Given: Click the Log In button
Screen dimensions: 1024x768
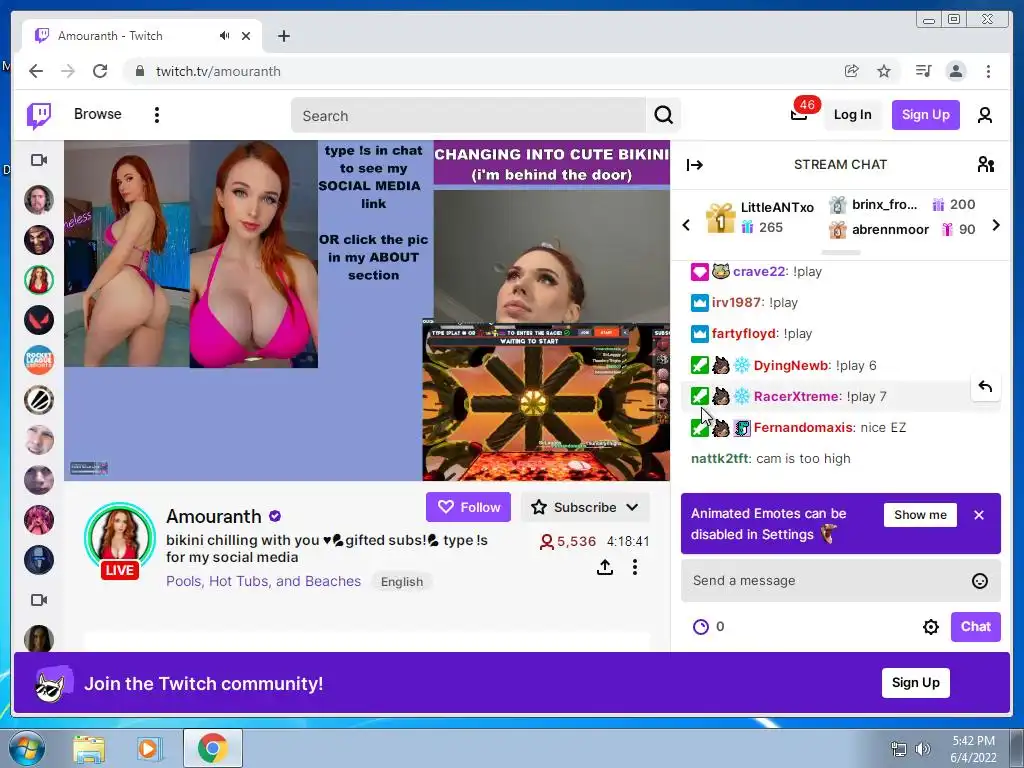Looking at the screenshot, I should pos(852,115).
